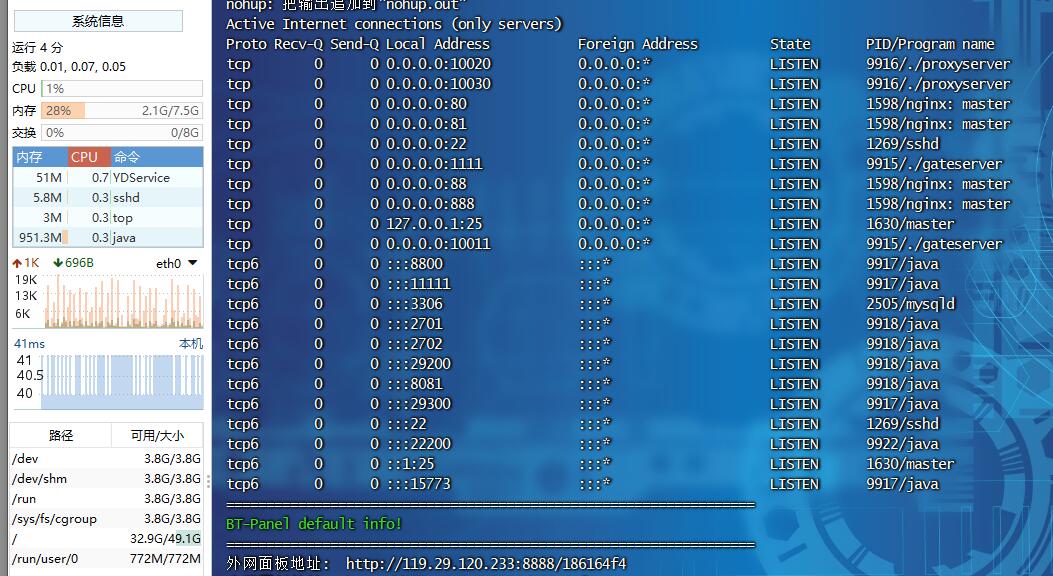The height and width of the screenshot is (576, 1053).
Task: Select the /dev disk row
Action: click(x=106, y=459)
